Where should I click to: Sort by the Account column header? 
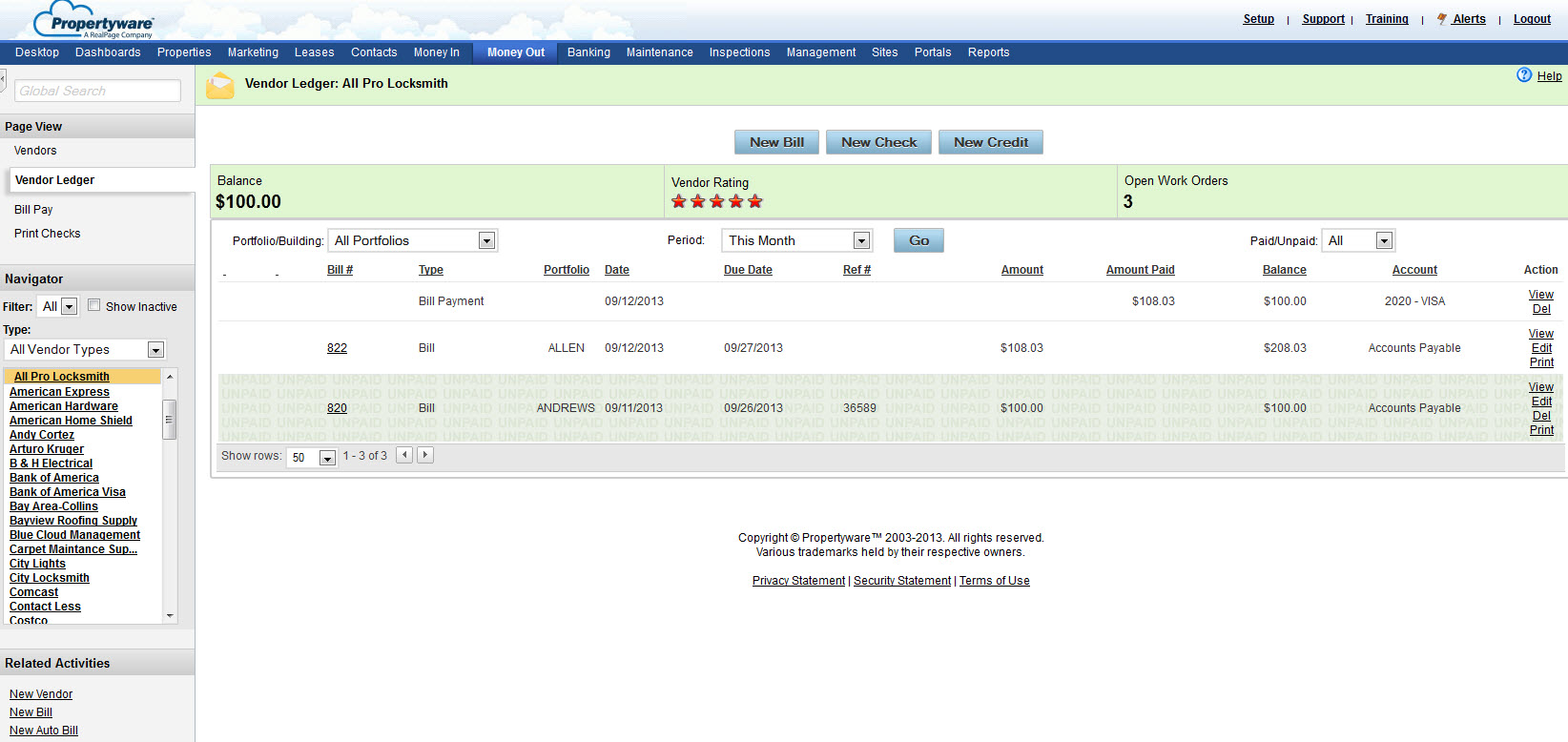point(1414,270)
